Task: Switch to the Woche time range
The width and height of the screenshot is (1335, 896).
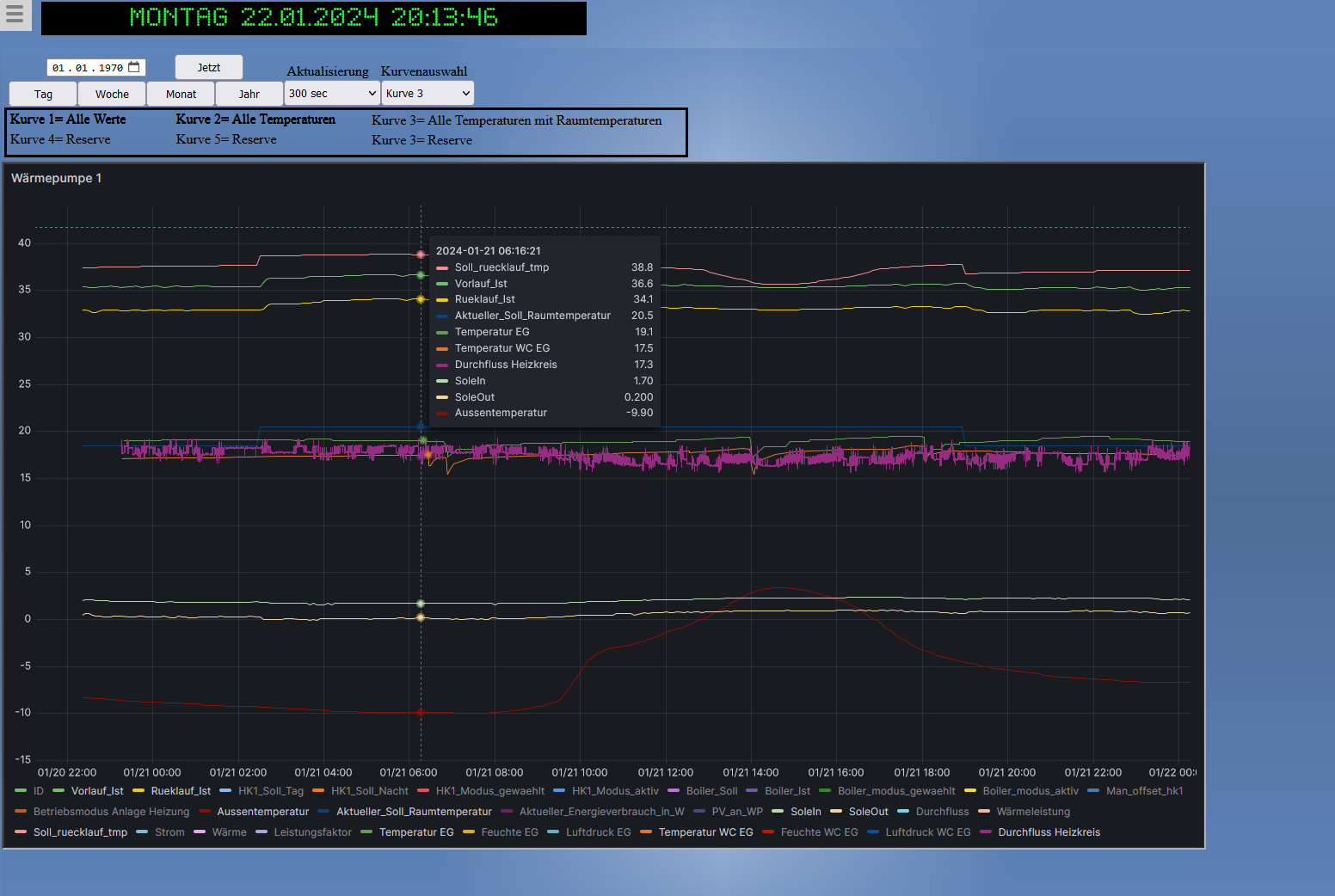Action: [x=112, y=94]
